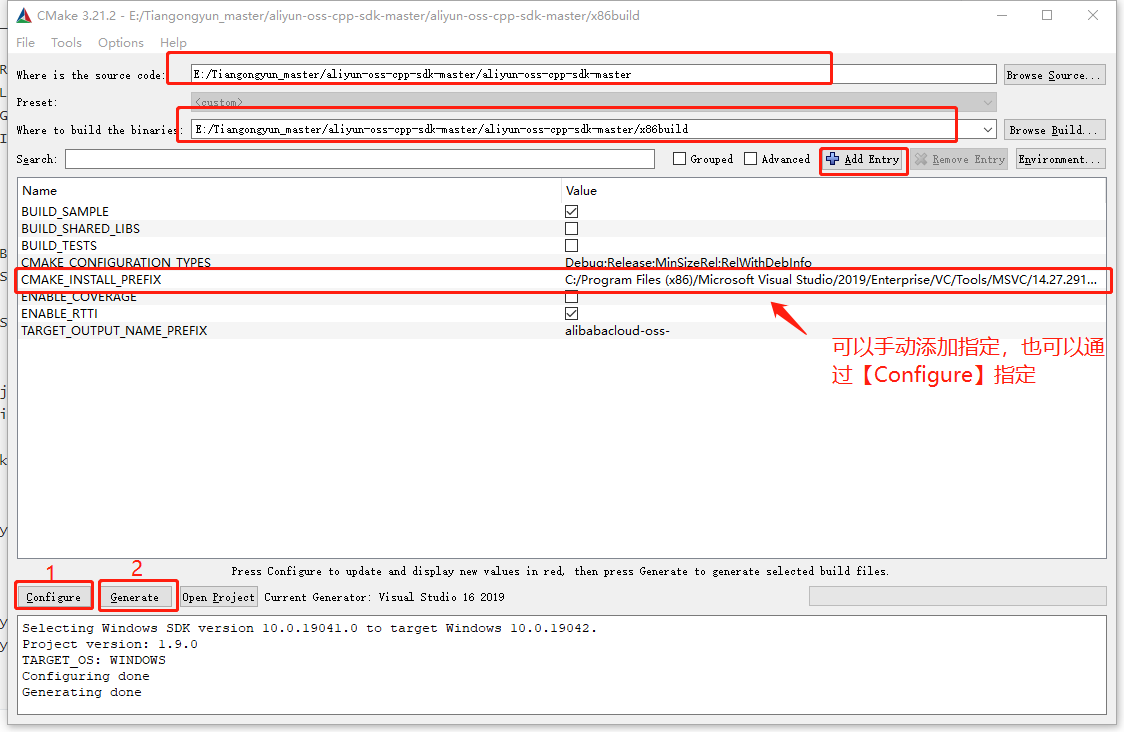This screenshot has height=732, width=1124.
Task: Click the Browse Build button
Action: click(x=1054, y=130)
